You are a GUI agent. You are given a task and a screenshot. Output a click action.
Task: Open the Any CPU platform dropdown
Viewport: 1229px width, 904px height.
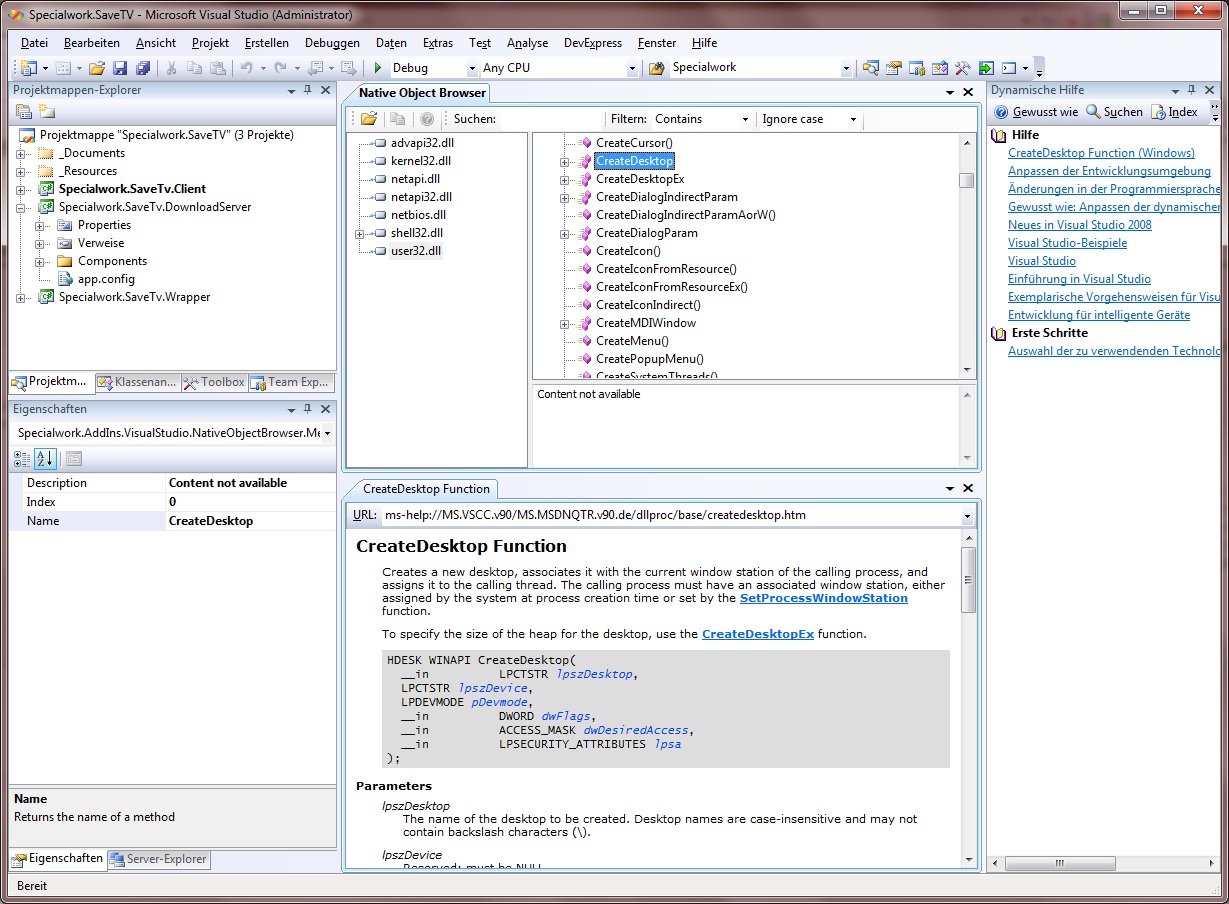point(632,68)
